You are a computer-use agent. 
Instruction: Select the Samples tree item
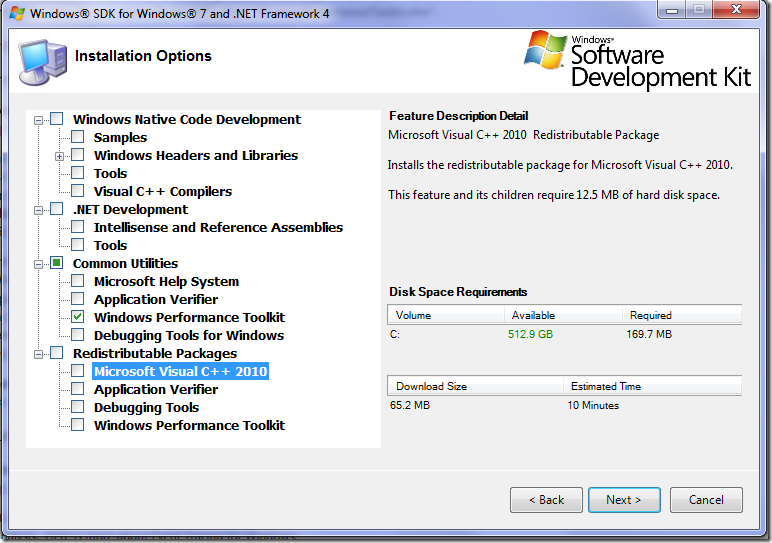120,137
